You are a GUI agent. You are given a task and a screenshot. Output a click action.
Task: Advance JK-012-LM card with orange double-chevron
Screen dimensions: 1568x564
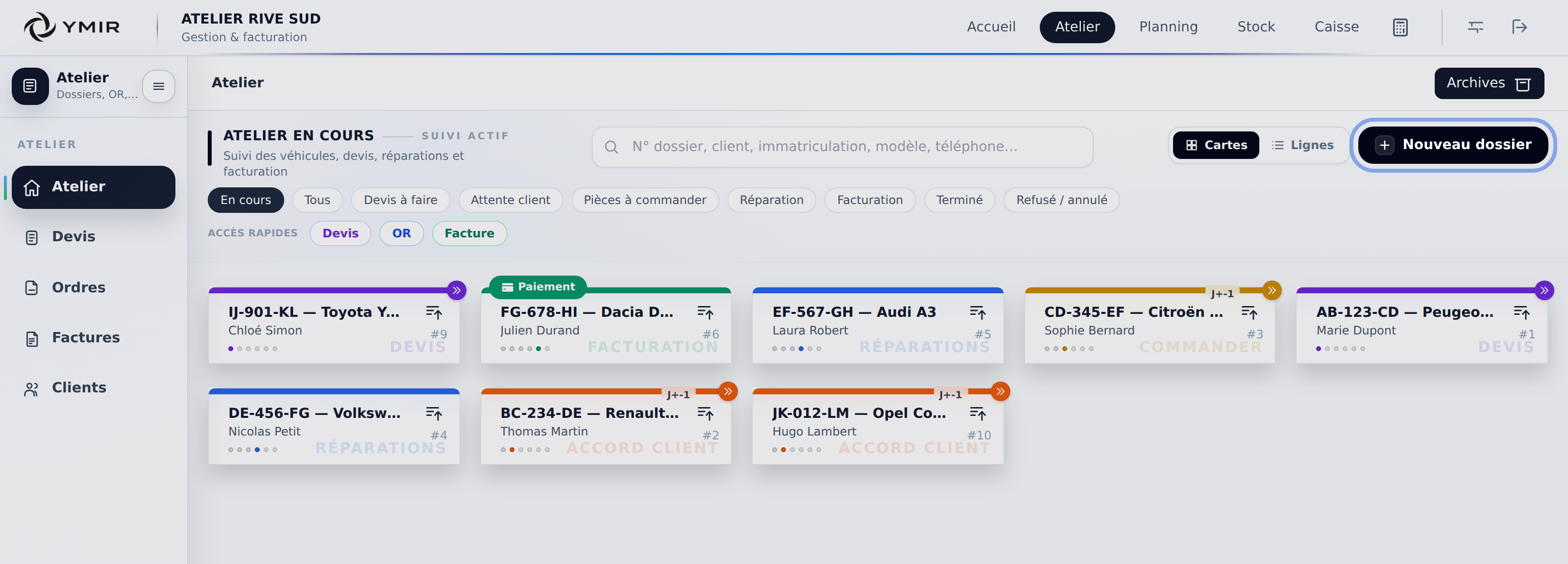tap(1000, 391)
